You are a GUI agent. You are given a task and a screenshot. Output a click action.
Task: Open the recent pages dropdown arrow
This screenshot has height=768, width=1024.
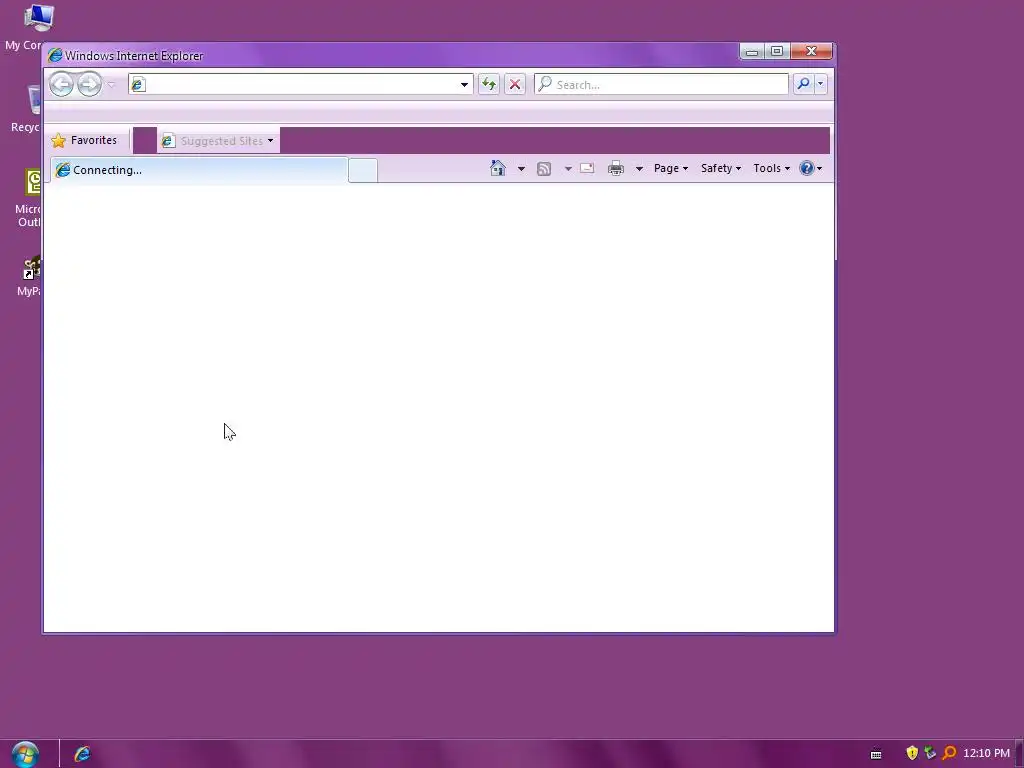112,85
